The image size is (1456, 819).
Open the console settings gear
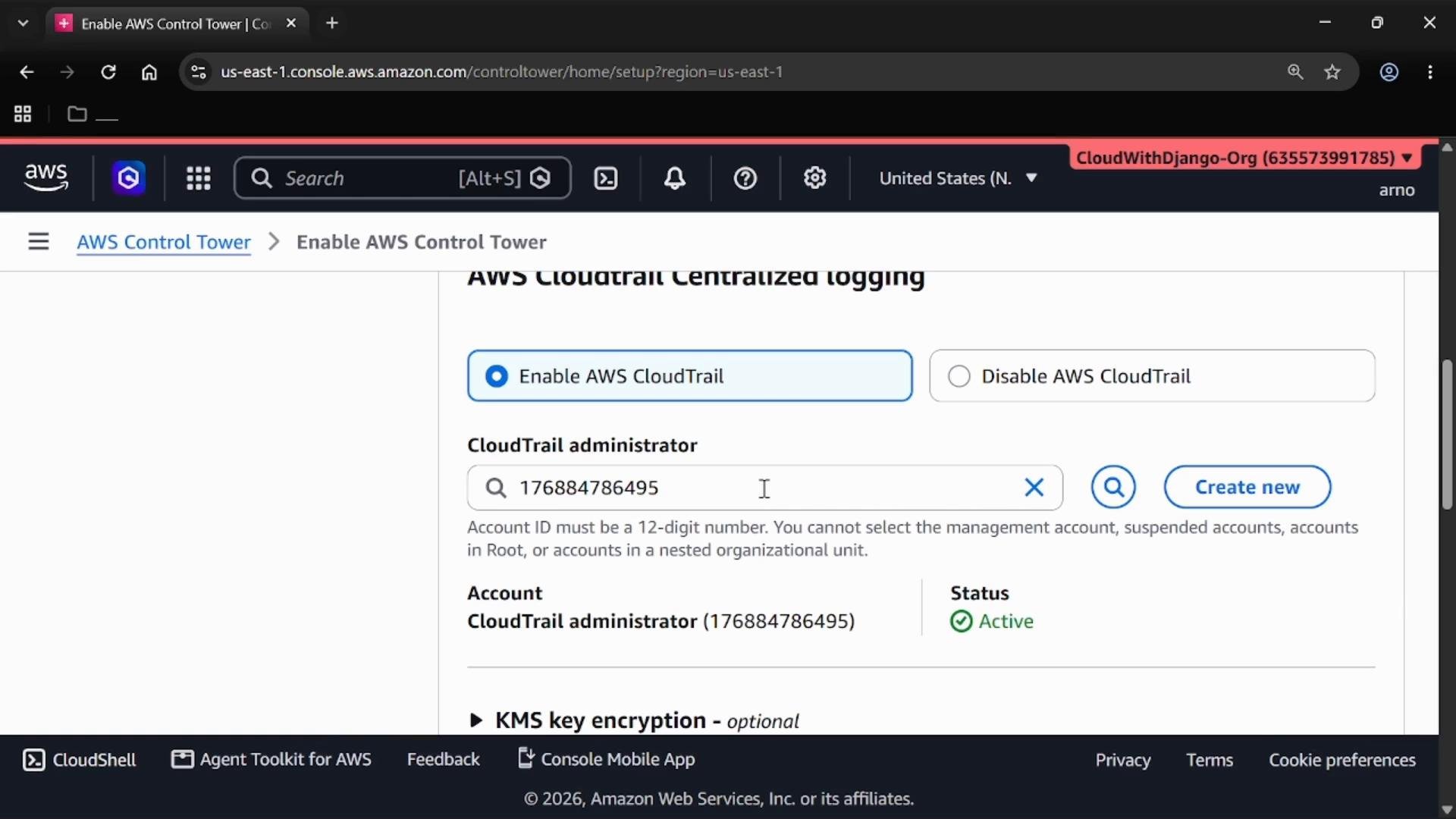tap(815, 178)
